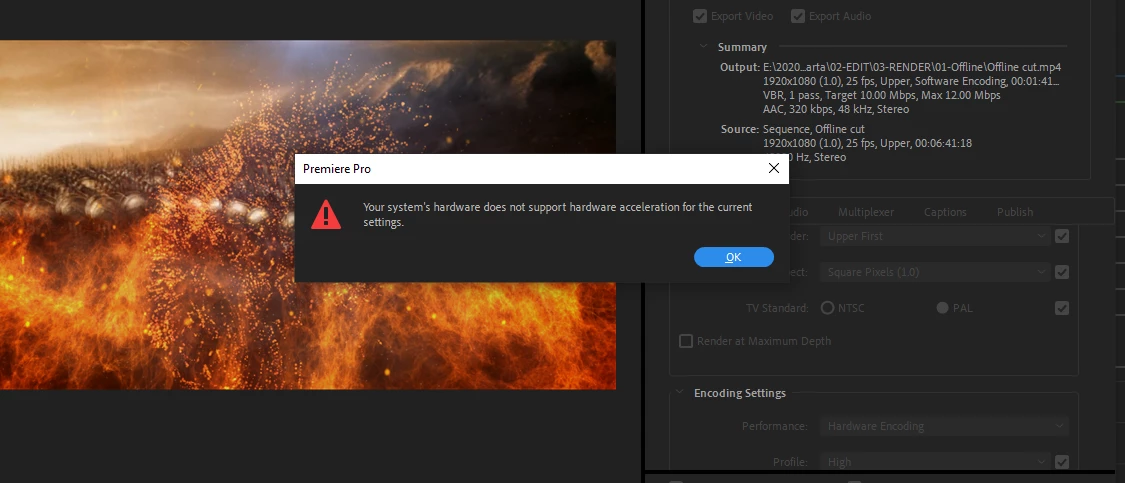
Task: Open the Publish tab
Action: tap(1015, 212)
